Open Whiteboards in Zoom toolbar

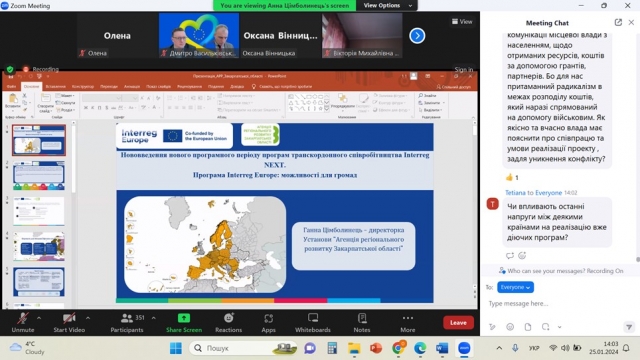click(313, 322)
